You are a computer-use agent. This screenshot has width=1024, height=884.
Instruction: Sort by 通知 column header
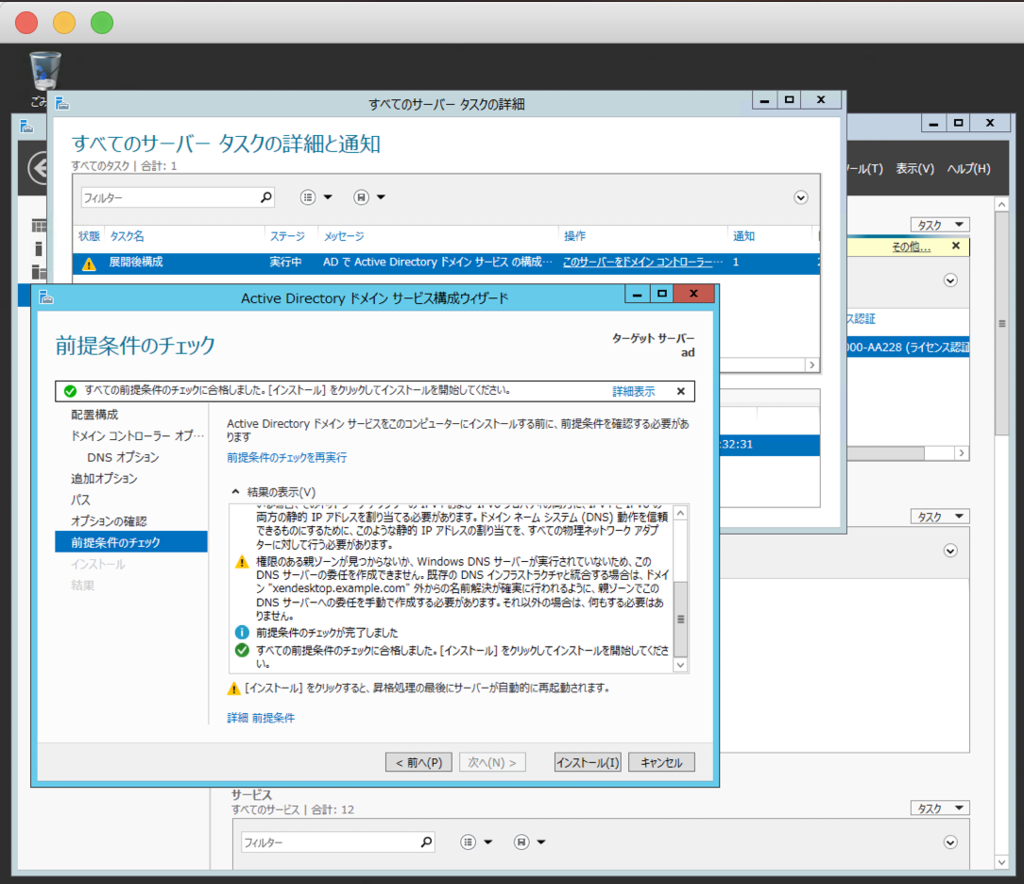click(743, 236)
